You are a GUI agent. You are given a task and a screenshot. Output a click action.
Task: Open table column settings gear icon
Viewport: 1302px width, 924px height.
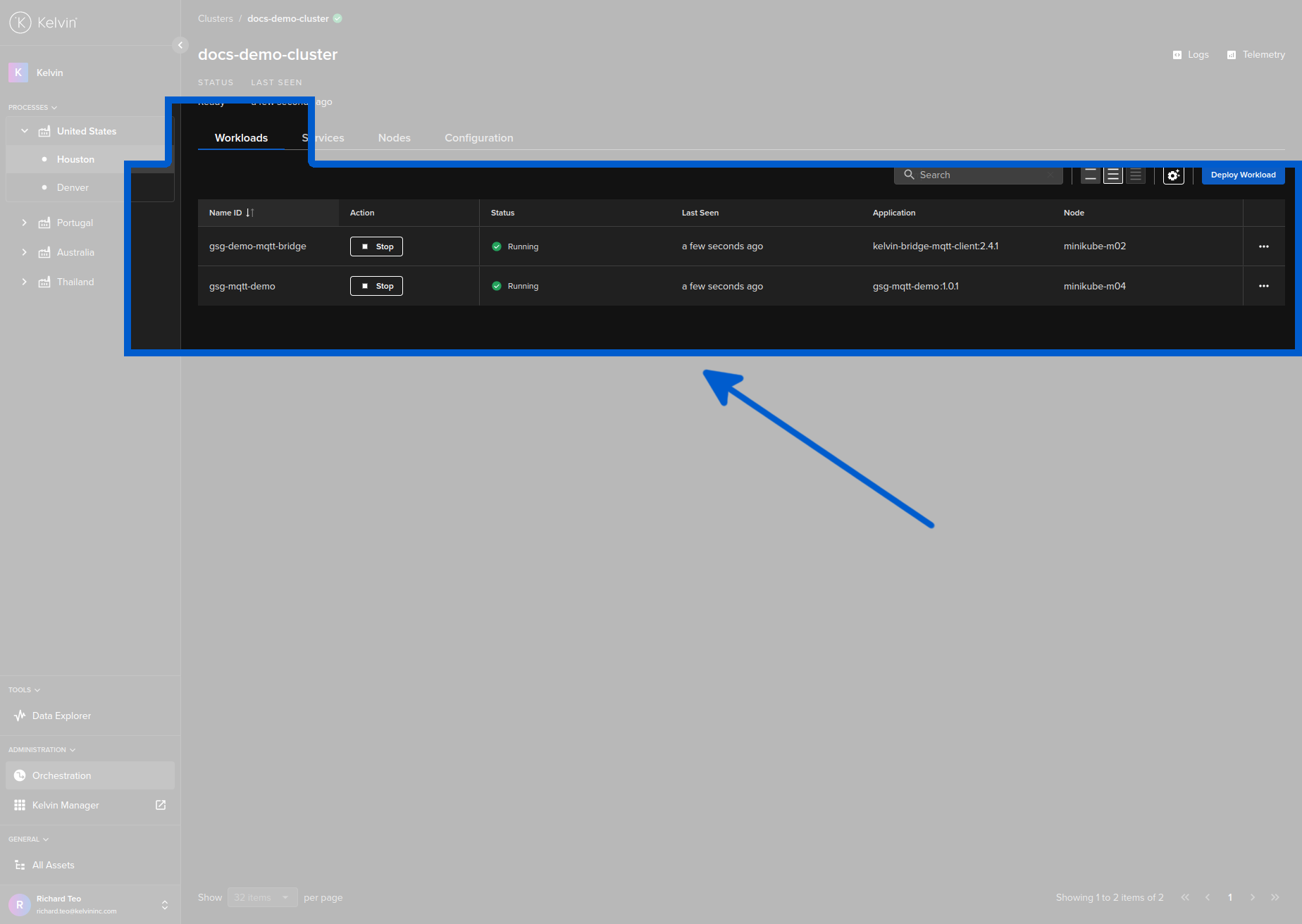pyautogui.click(x=1173, y=175)
